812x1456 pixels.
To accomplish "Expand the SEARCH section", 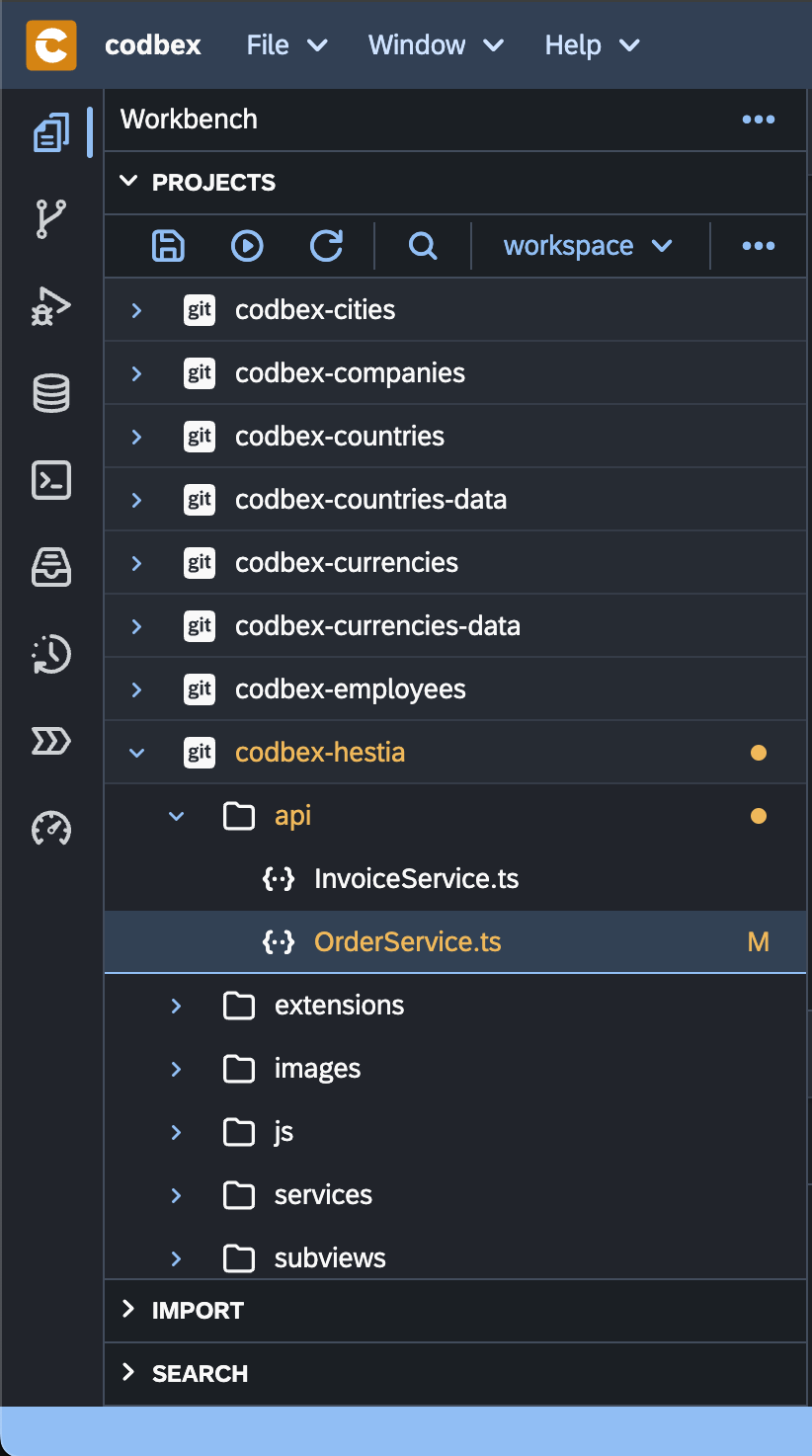I will 128,1373.
